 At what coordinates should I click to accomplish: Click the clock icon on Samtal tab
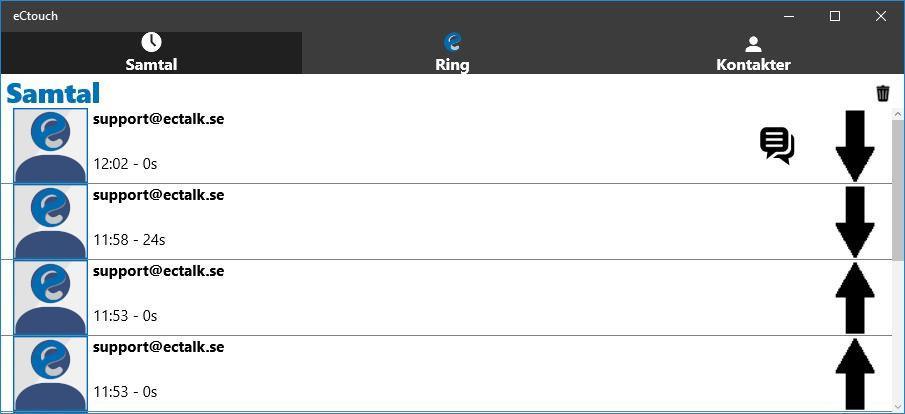(x=151, y=42)
